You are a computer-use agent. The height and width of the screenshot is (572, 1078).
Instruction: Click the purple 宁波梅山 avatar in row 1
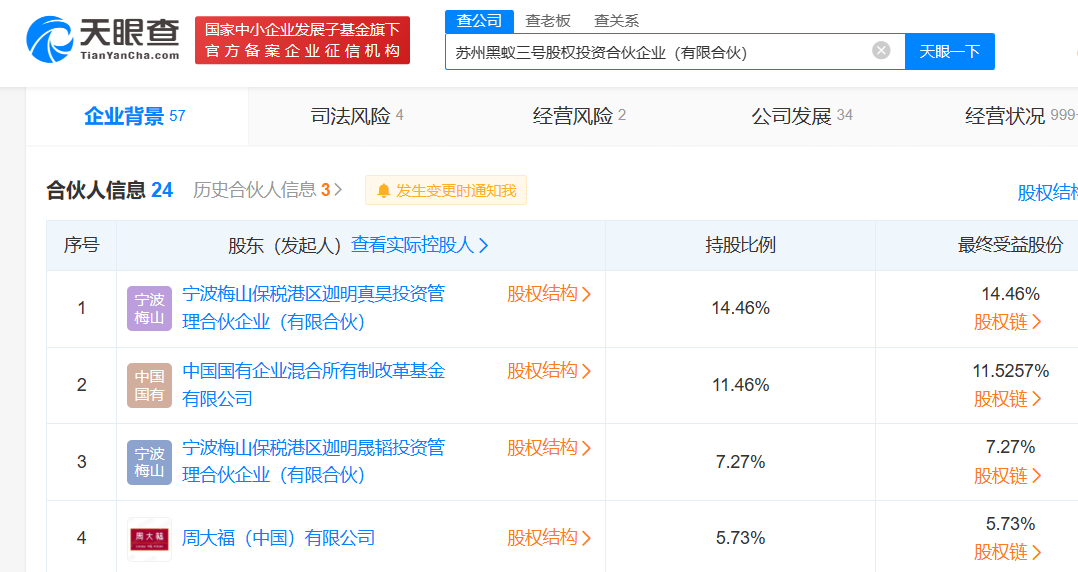(x=149, y=309)
